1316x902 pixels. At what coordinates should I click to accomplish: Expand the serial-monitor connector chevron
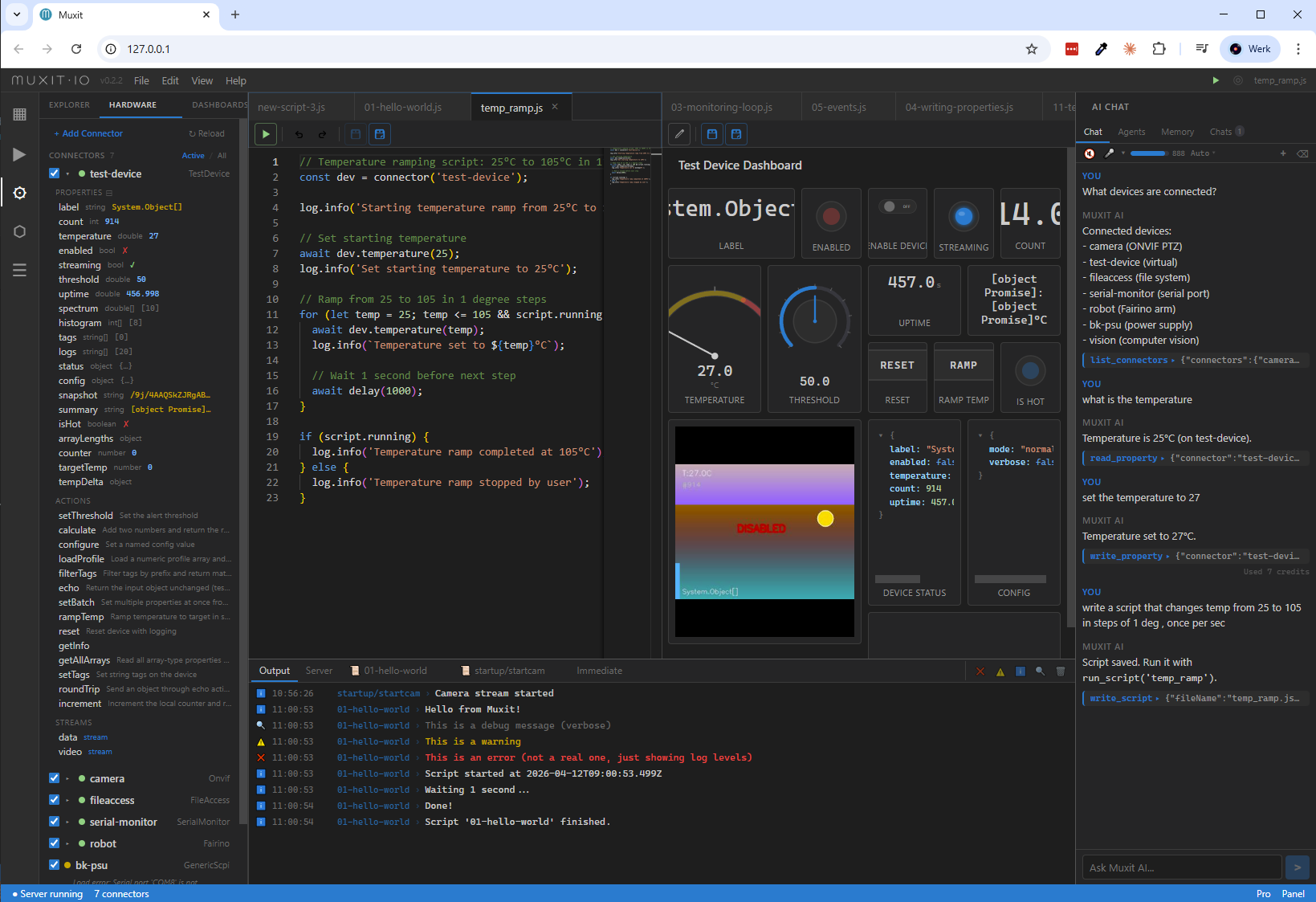coord(68,822)
